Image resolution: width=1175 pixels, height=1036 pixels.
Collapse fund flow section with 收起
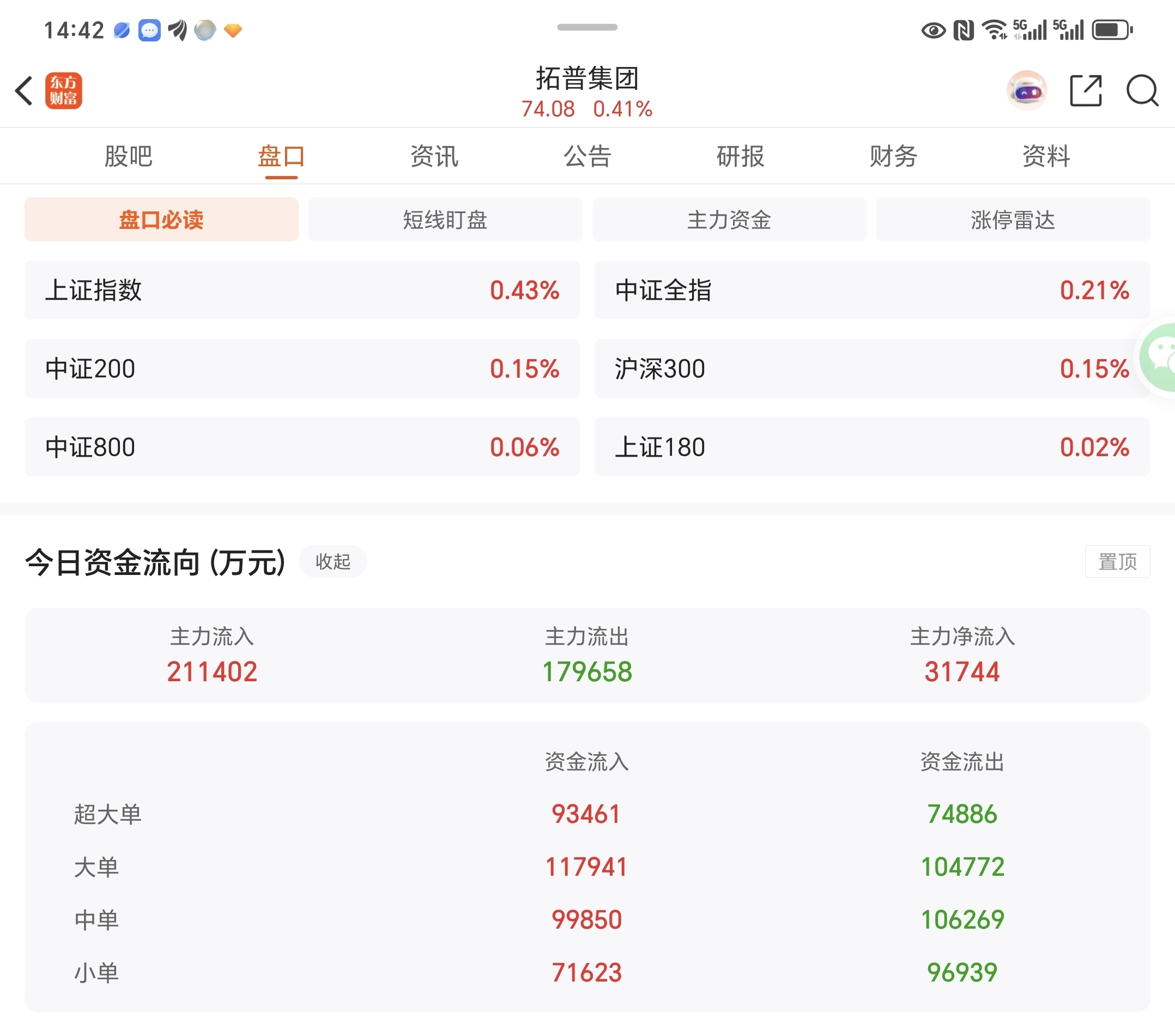click(x=333, y=562)
